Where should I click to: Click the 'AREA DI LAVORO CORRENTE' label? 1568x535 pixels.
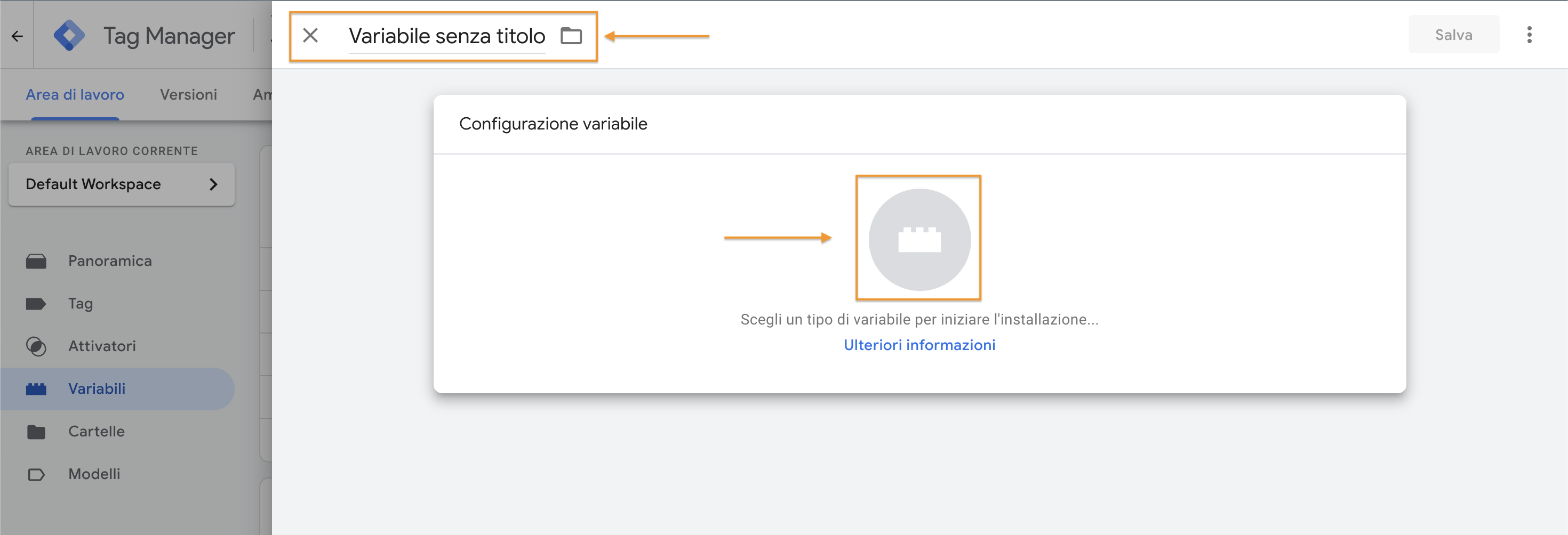point(112,151)
